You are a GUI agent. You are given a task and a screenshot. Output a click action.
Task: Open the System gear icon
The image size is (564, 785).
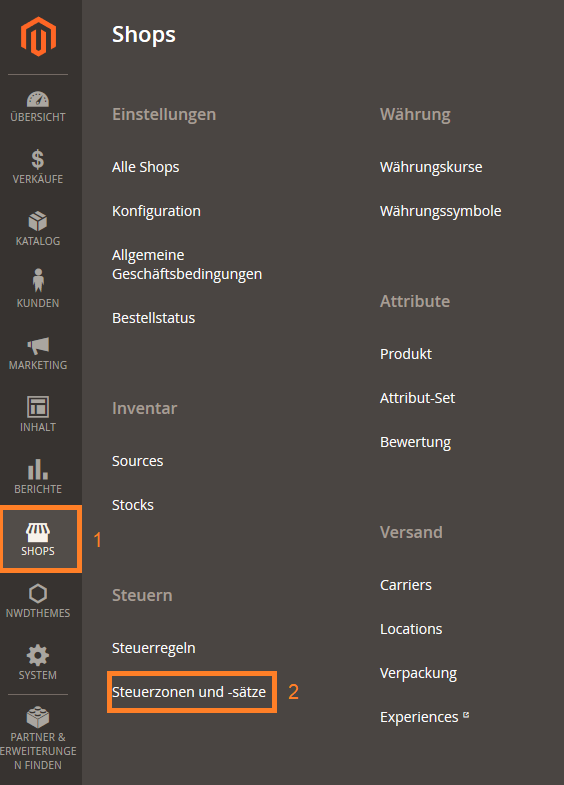[38, 655]
